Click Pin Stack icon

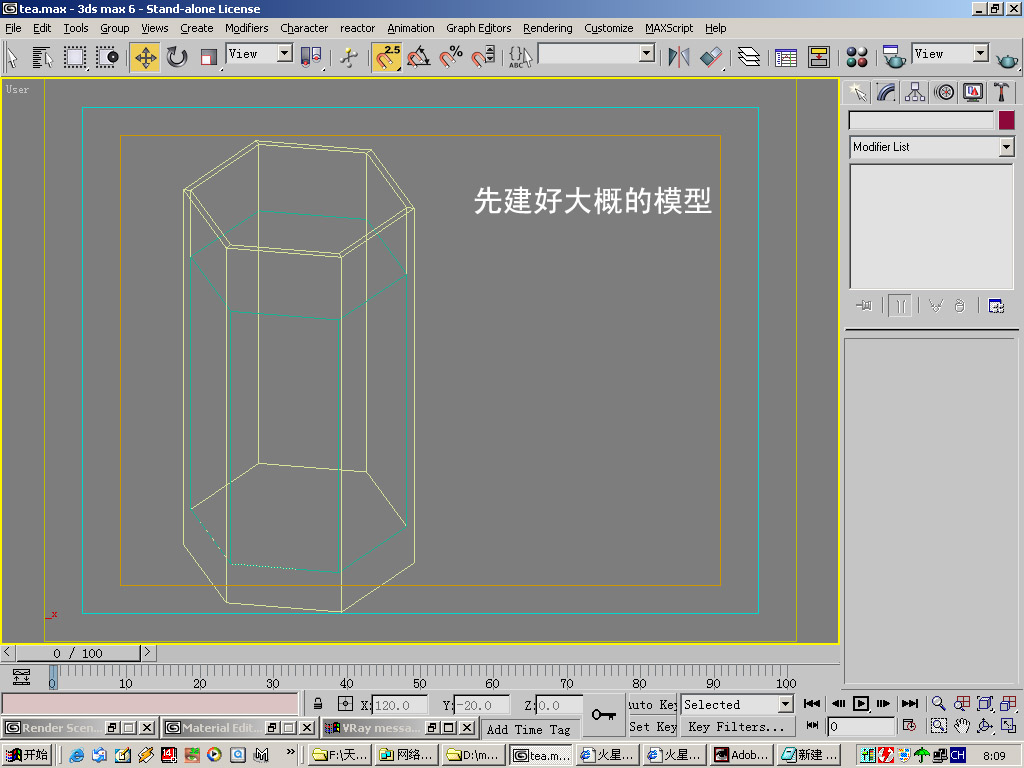point(864,306)
